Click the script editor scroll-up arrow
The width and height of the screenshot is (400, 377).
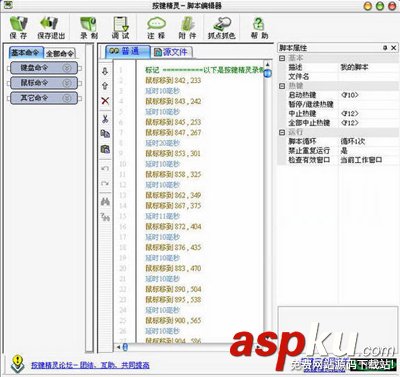(267, 64)
